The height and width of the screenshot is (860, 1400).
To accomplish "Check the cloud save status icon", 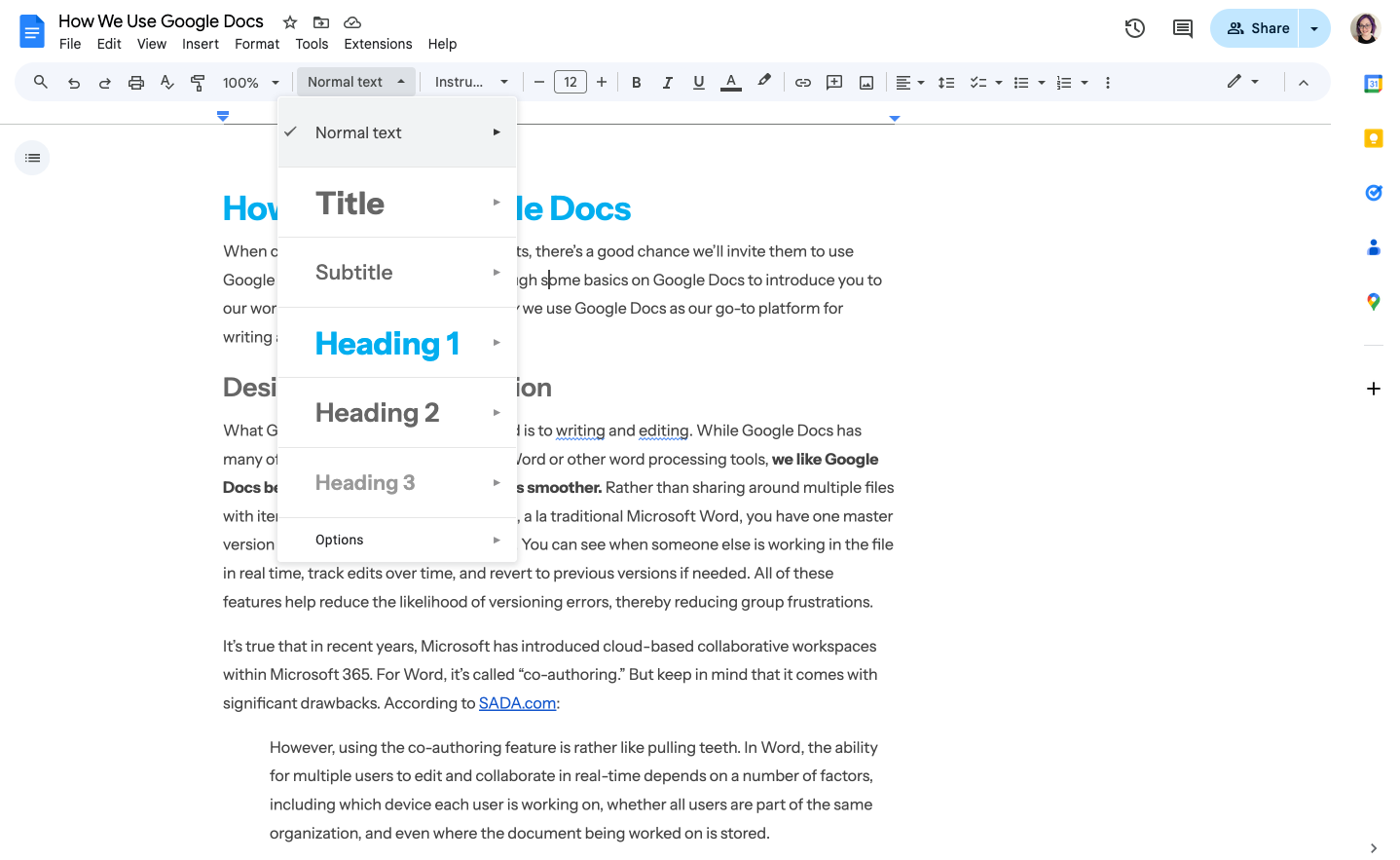I will [x=352, y=22].
